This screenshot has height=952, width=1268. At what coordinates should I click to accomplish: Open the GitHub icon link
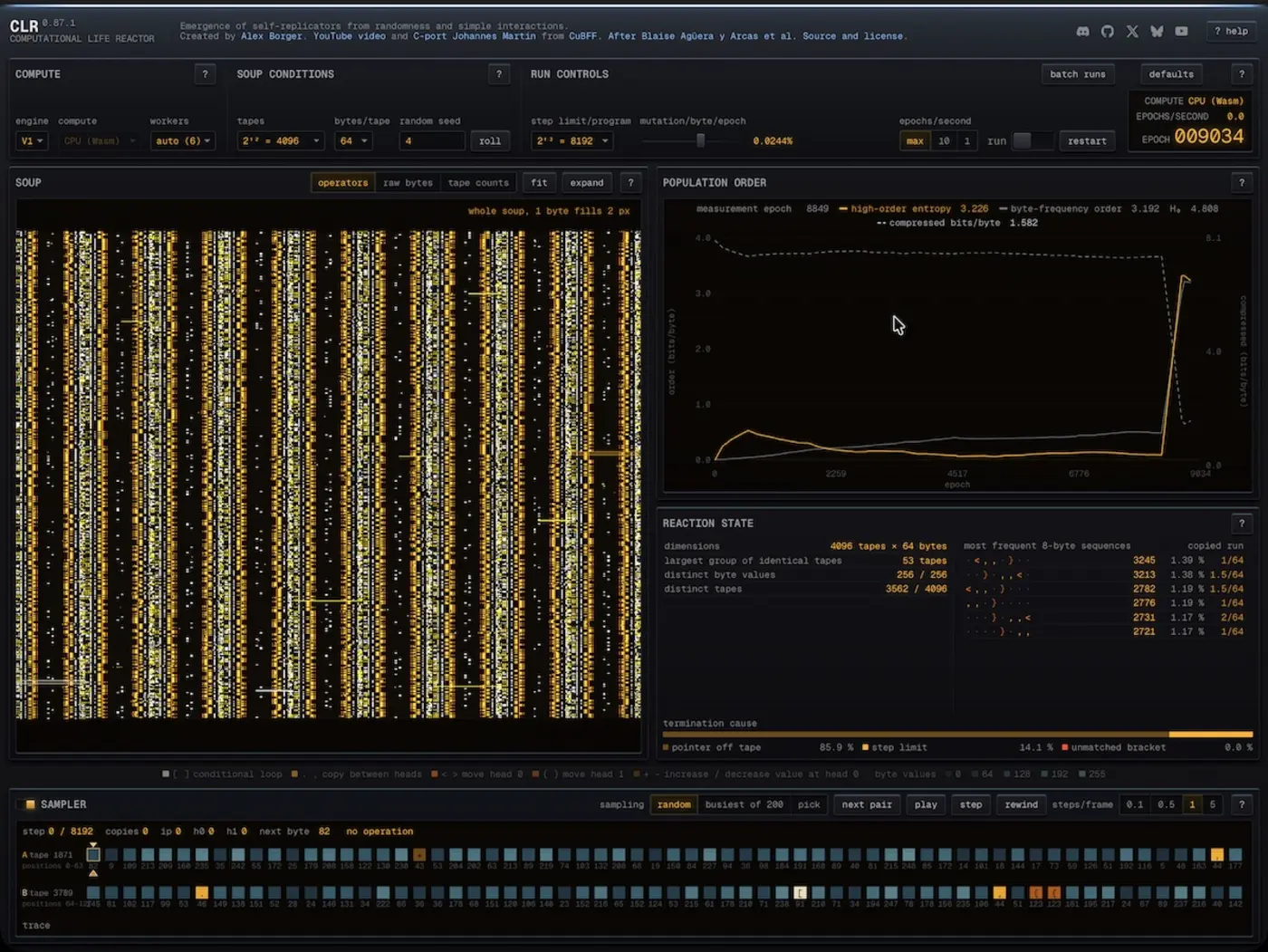tap(1107, 31)
